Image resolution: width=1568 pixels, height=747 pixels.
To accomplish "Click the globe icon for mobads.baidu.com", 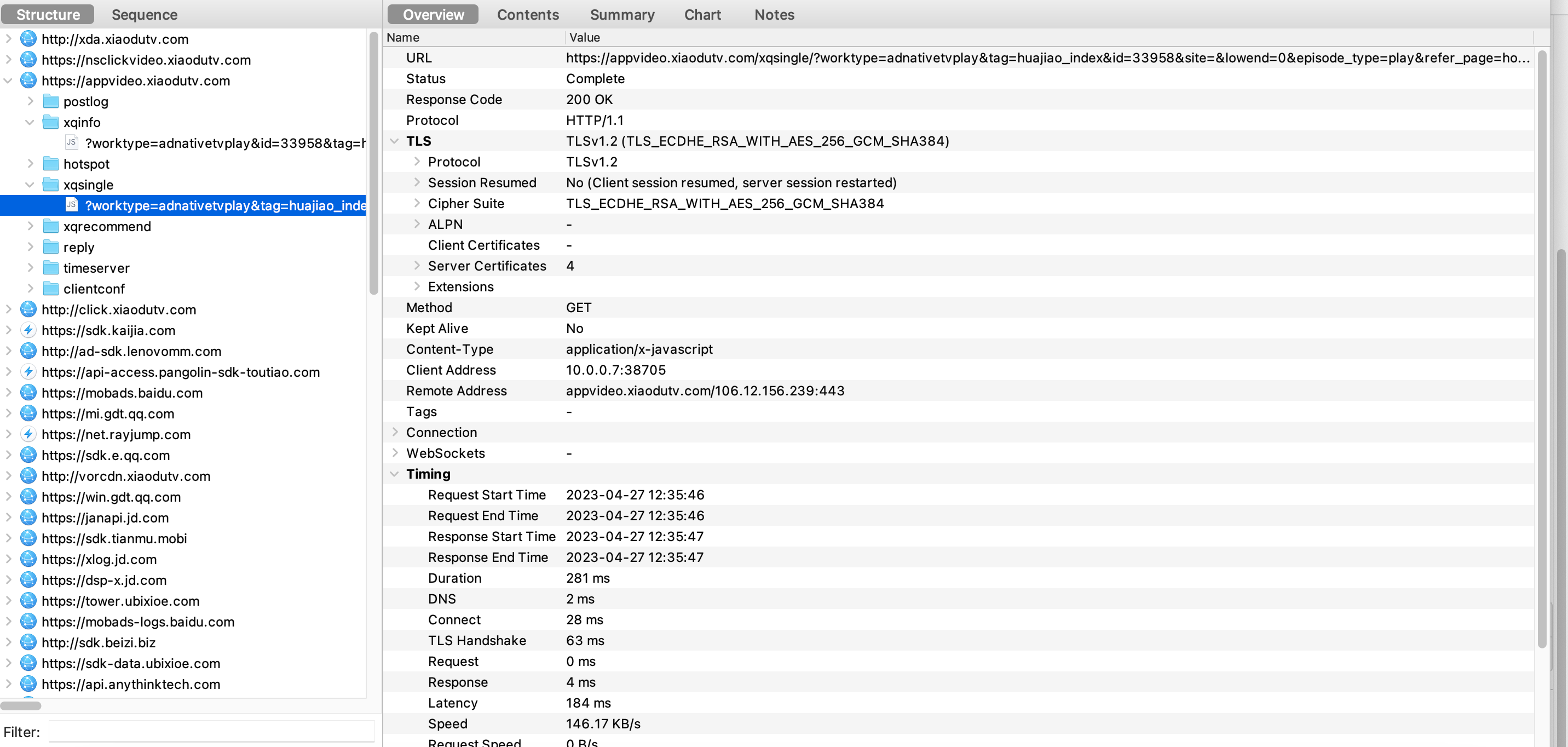I will [28, 393].
